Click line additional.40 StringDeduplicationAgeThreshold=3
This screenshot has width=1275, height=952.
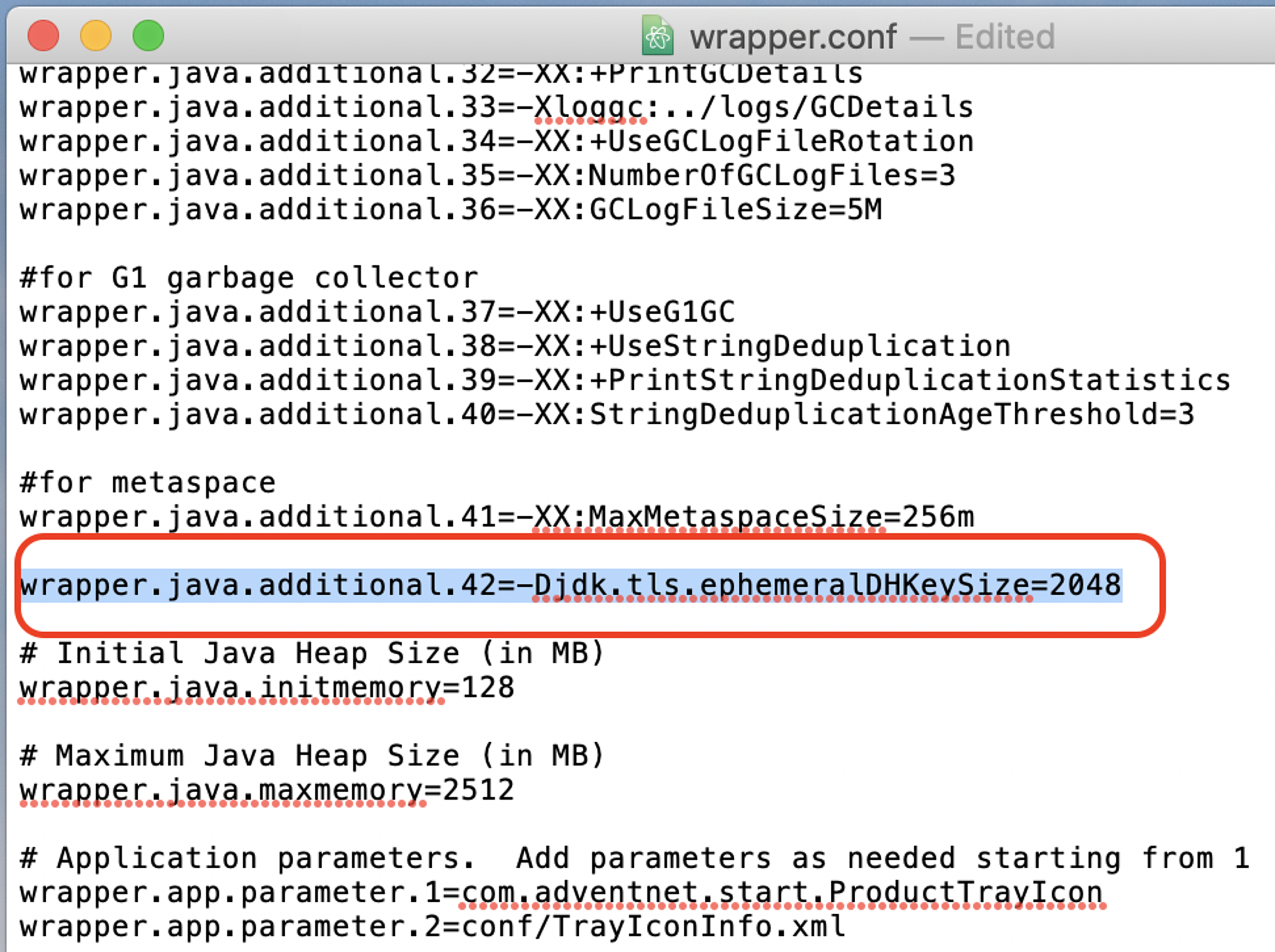[607, 415]
